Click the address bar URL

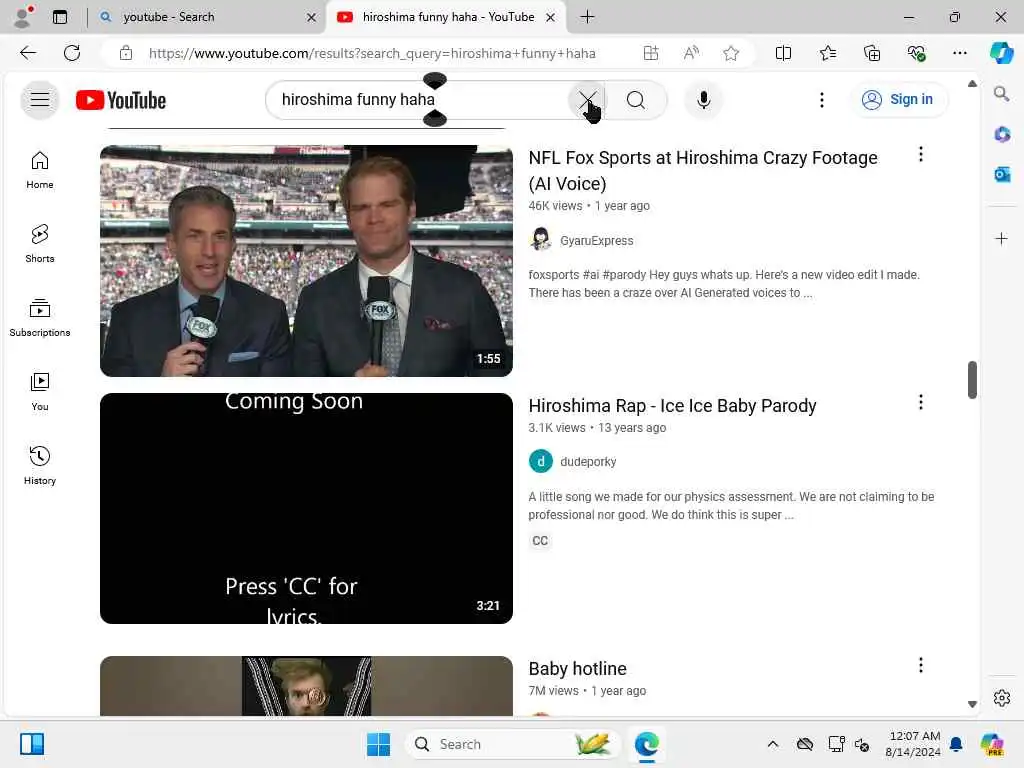[372, 54]
